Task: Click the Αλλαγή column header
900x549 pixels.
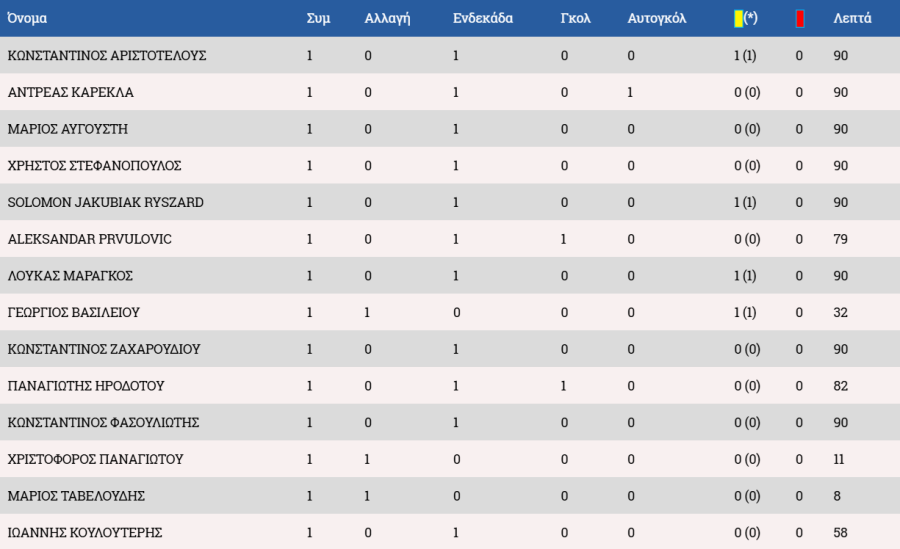Action: [x=387, y=18]
